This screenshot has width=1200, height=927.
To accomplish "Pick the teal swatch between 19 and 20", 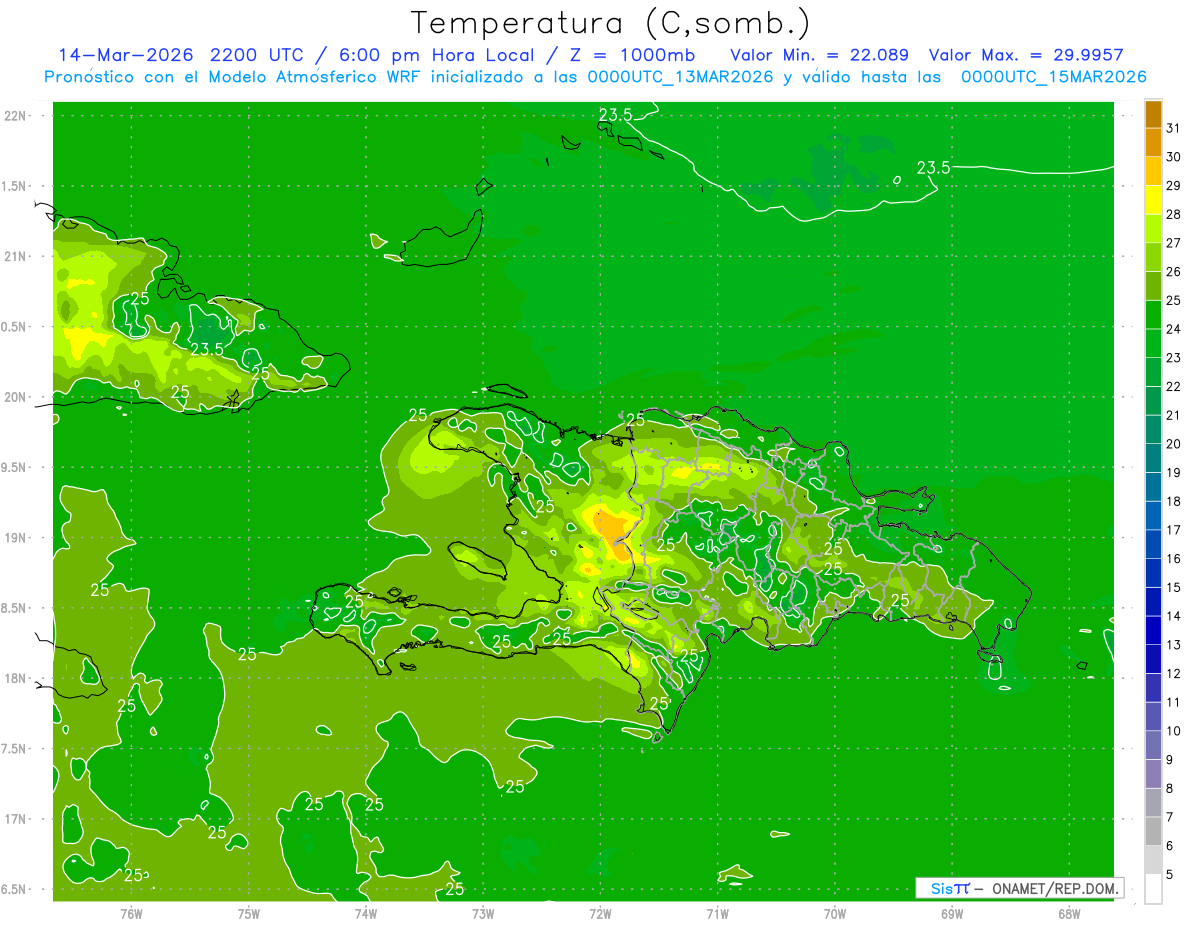I will (1153, 459).
